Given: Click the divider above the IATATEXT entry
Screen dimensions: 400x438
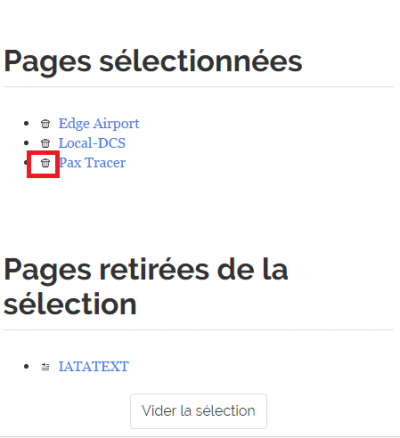Looking at the screenshot, I should coord(199,330).
